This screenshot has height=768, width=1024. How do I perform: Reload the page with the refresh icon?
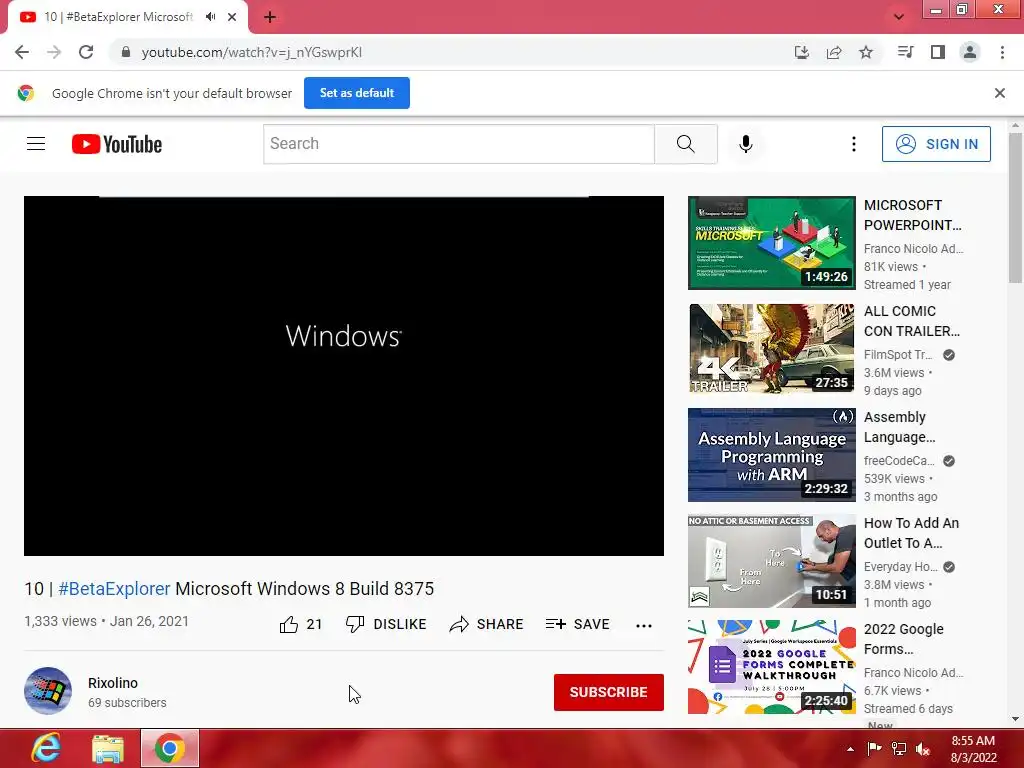coord(86,52)
